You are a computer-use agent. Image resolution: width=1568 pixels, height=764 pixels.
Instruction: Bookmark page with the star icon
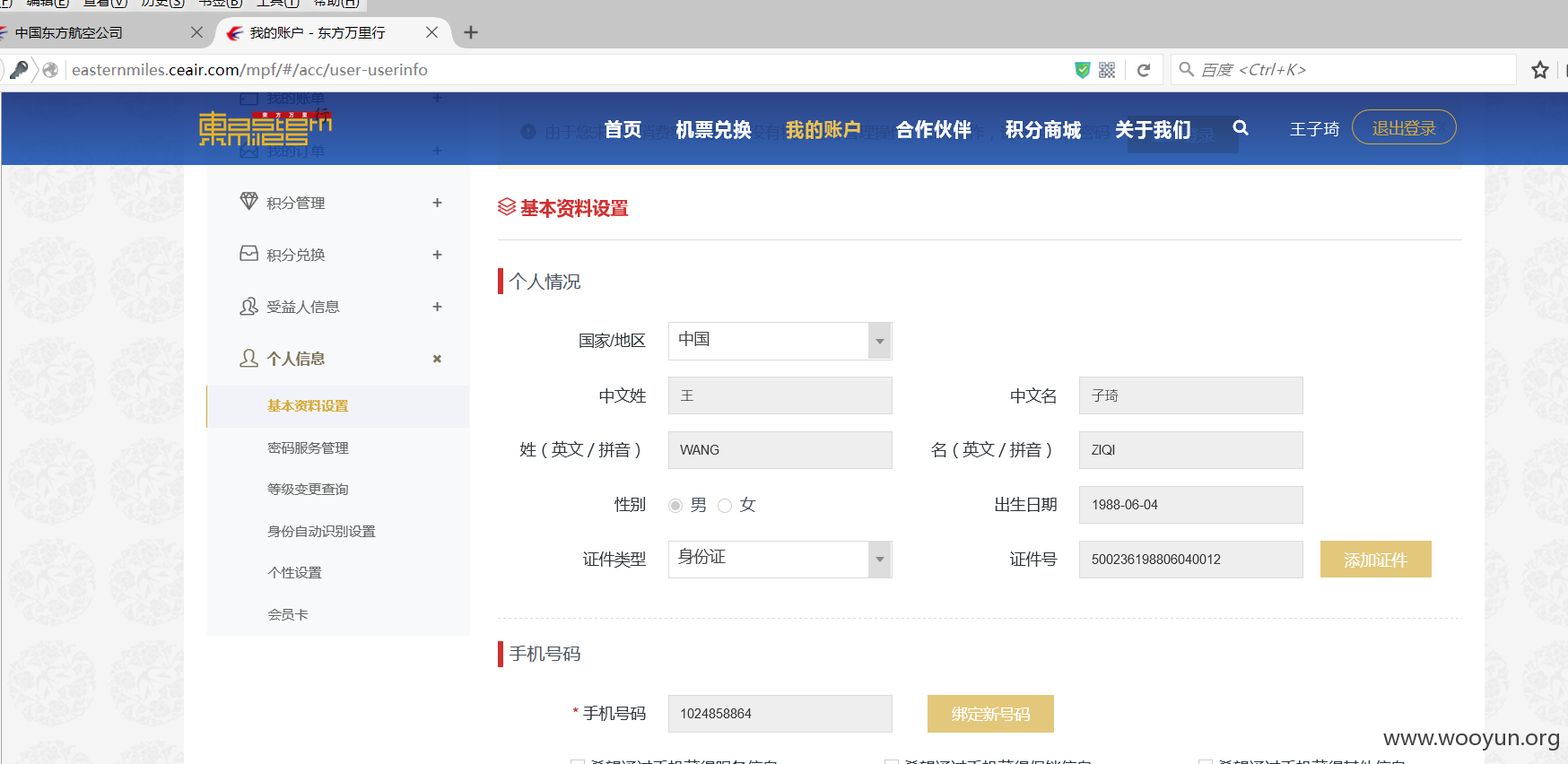(x=1540, y=70)
